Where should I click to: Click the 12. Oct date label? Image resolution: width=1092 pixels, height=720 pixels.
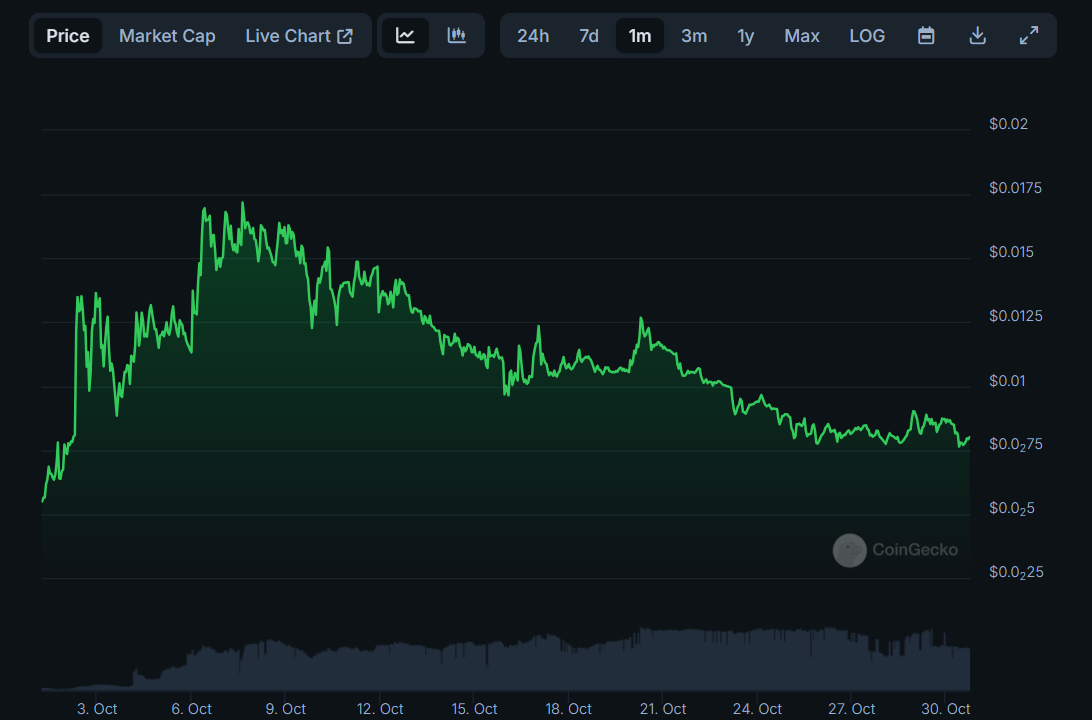click(x=380, y=709)
